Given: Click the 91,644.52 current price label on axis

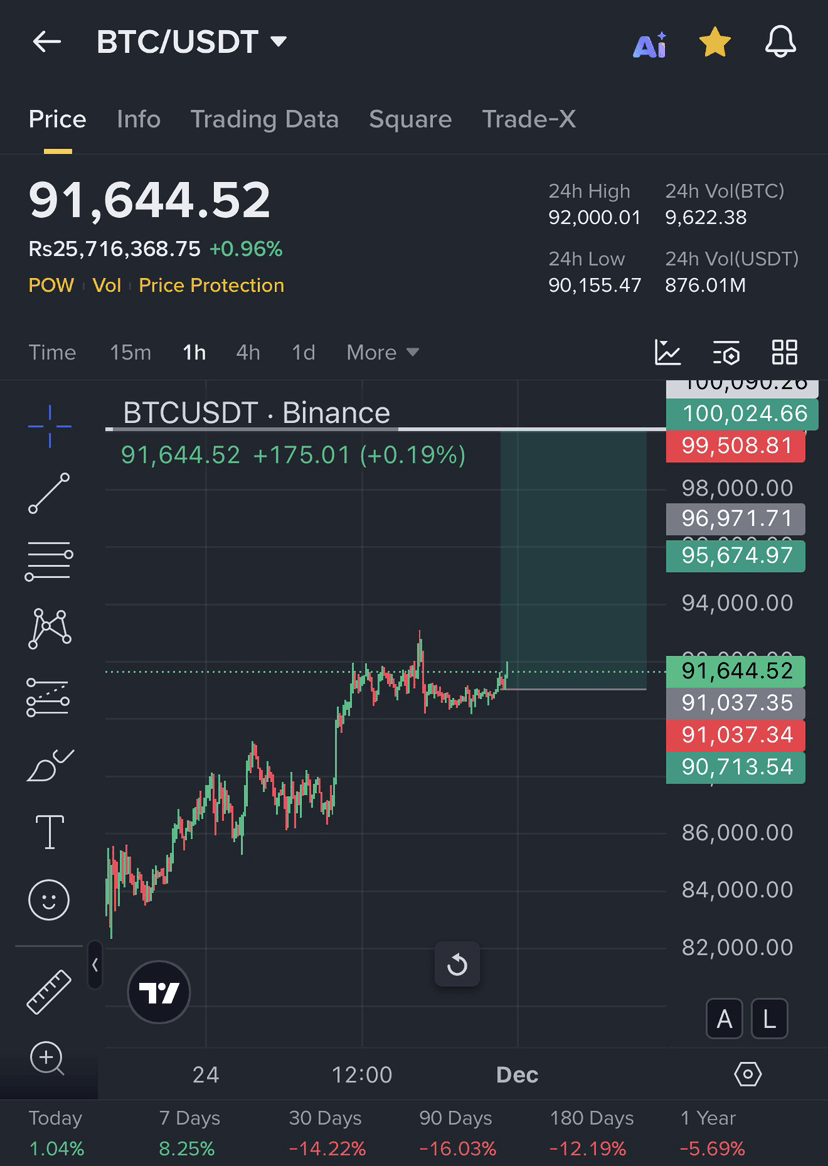Looking at the screenshot, I should pos(736,671).
